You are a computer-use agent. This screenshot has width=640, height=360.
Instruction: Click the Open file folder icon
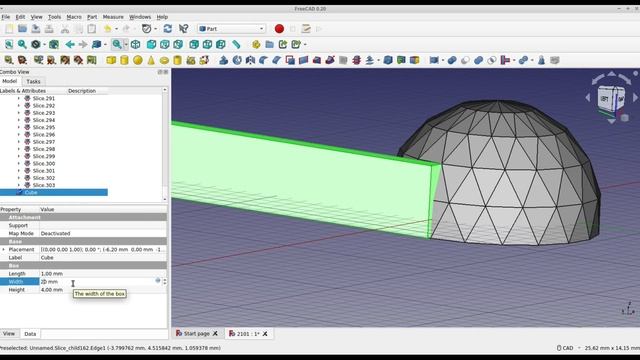[x=22, y=29]
